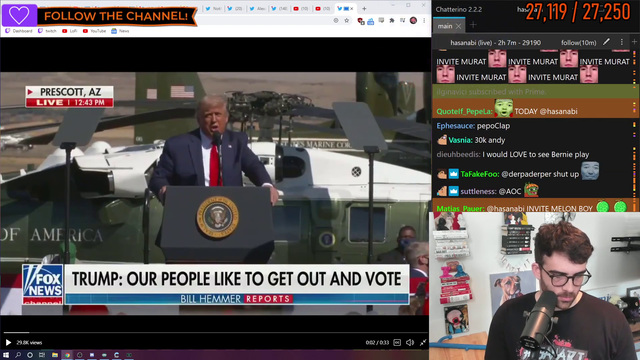Screen dimensions: 640x360
Task: Click username Vasnia in chat
Action: click(x=460, y=140)
